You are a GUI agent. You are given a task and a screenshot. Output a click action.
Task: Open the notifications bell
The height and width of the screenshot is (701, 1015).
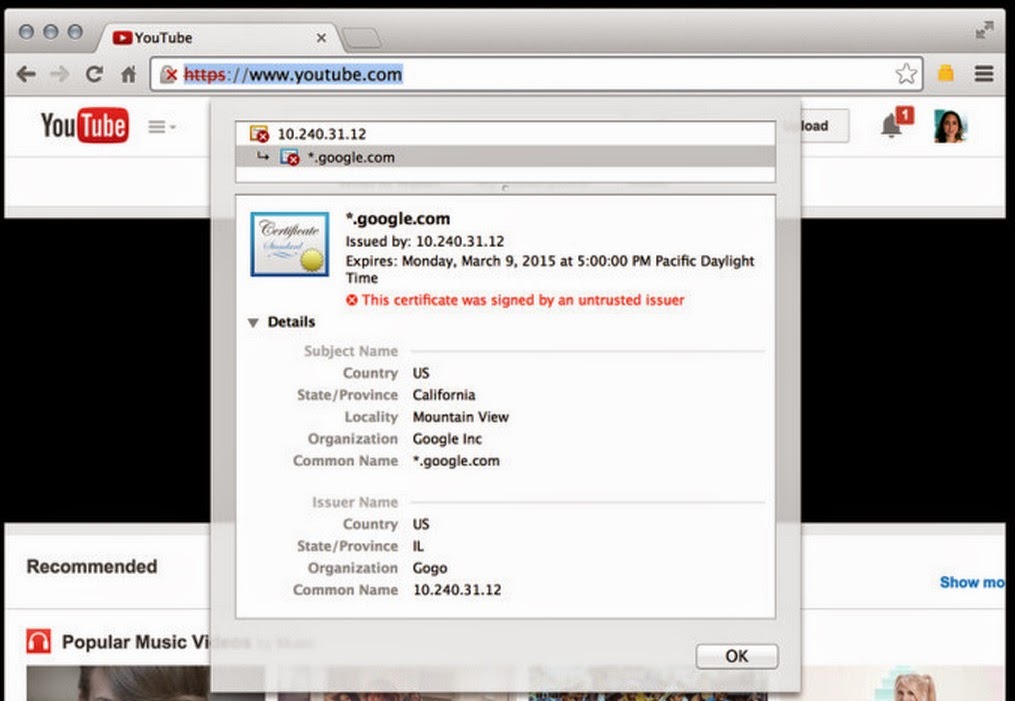(x=893, y=125)
